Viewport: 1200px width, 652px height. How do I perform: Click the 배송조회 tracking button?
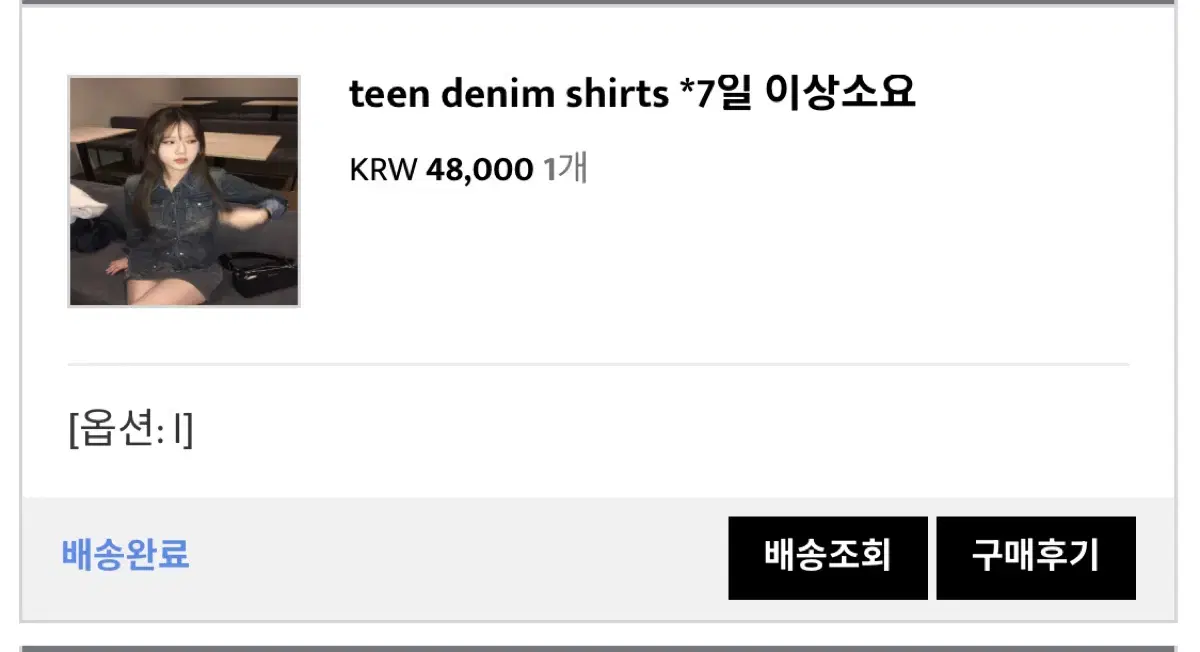pos(828,558)
